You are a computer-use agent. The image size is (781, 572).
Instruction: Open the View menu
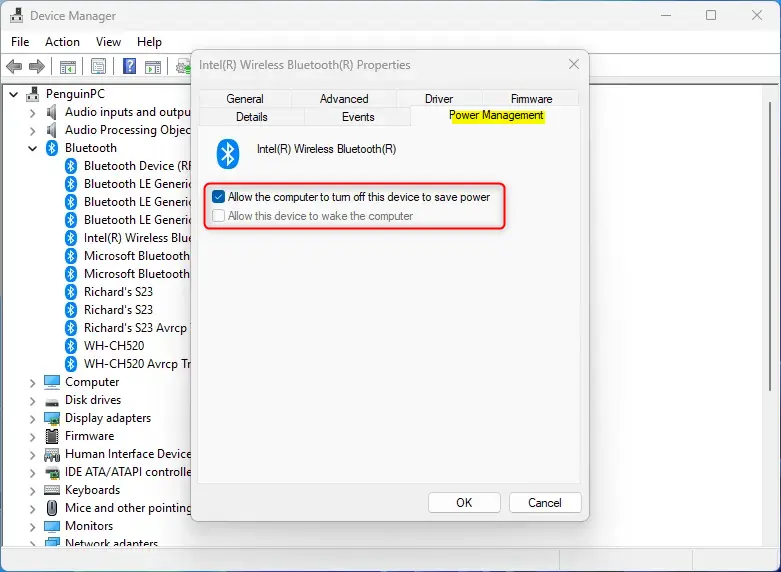(x=108, y=42)
